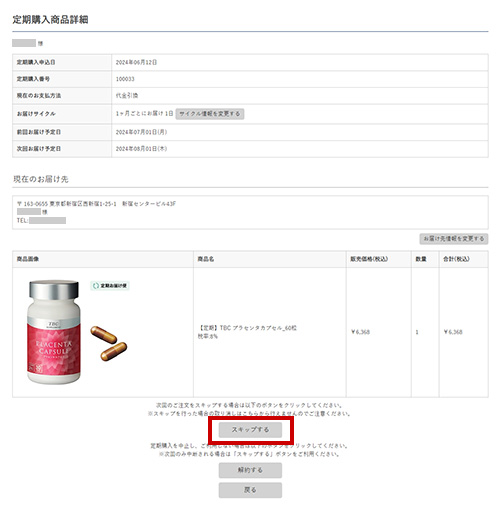Cancel the subscription via 解約する button
Image resolution: width=500 pixels, height=522 pixels.
tap(250, 470)
